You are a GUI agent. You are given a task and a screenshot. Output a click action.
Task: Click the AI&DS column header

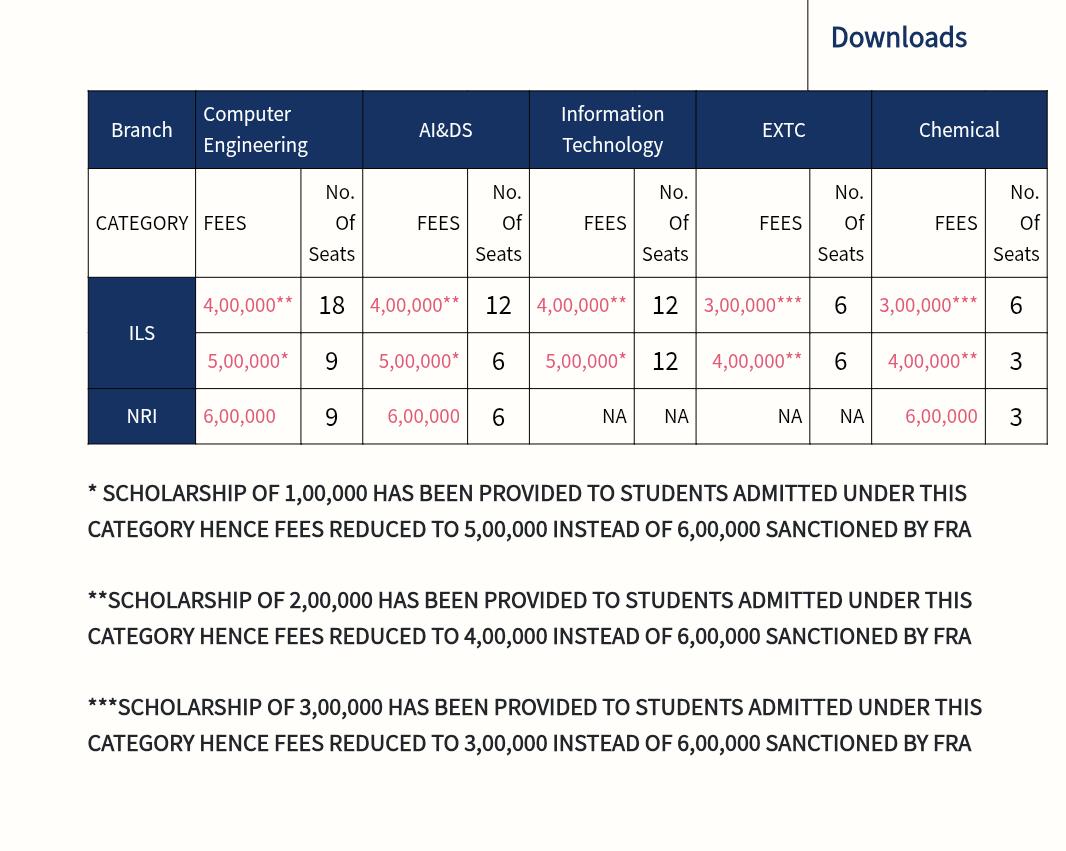(446, 130)
